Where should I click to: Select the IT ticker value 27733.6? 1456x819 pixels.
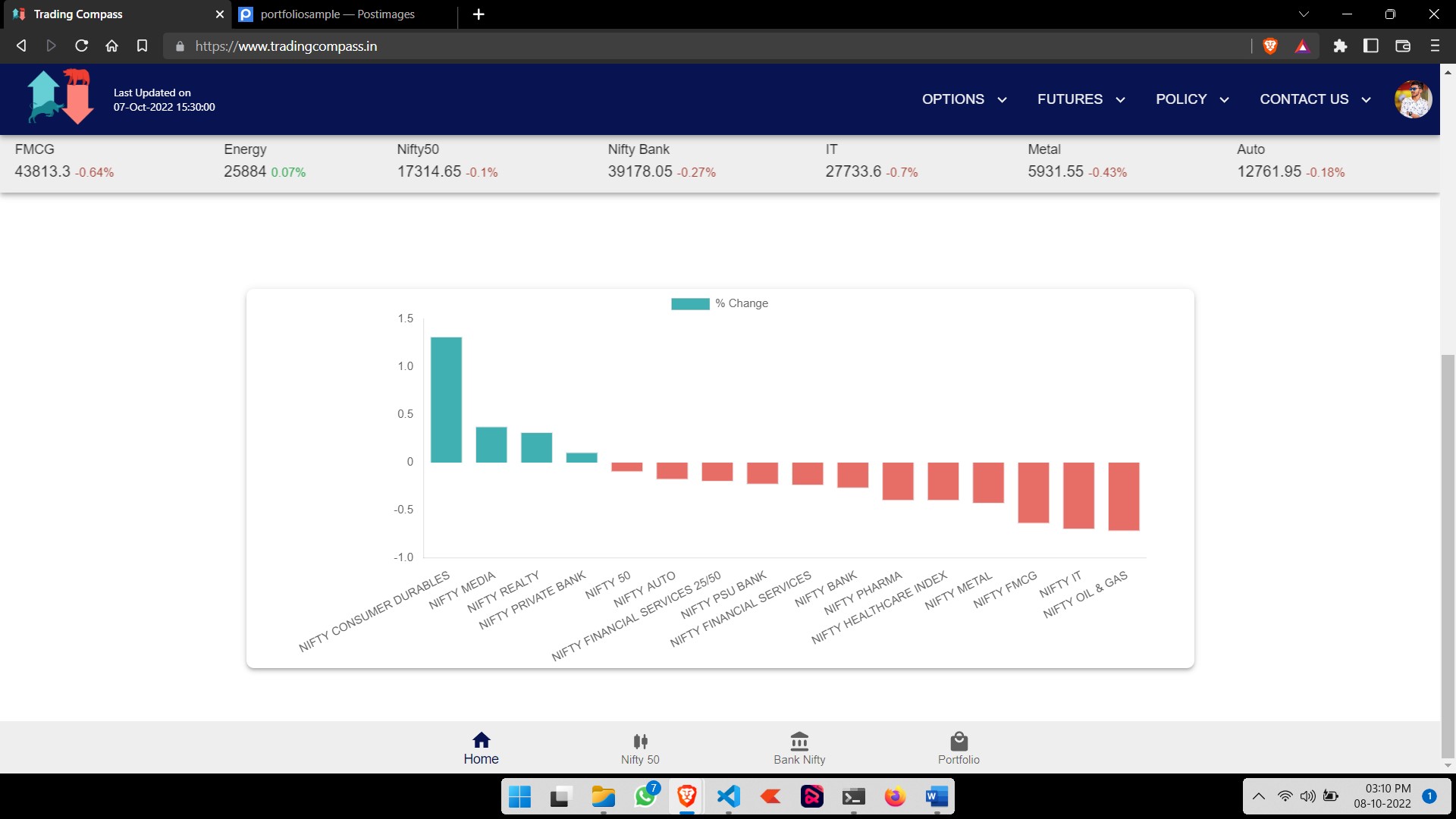pyautogui.click(x=853, y=171)
